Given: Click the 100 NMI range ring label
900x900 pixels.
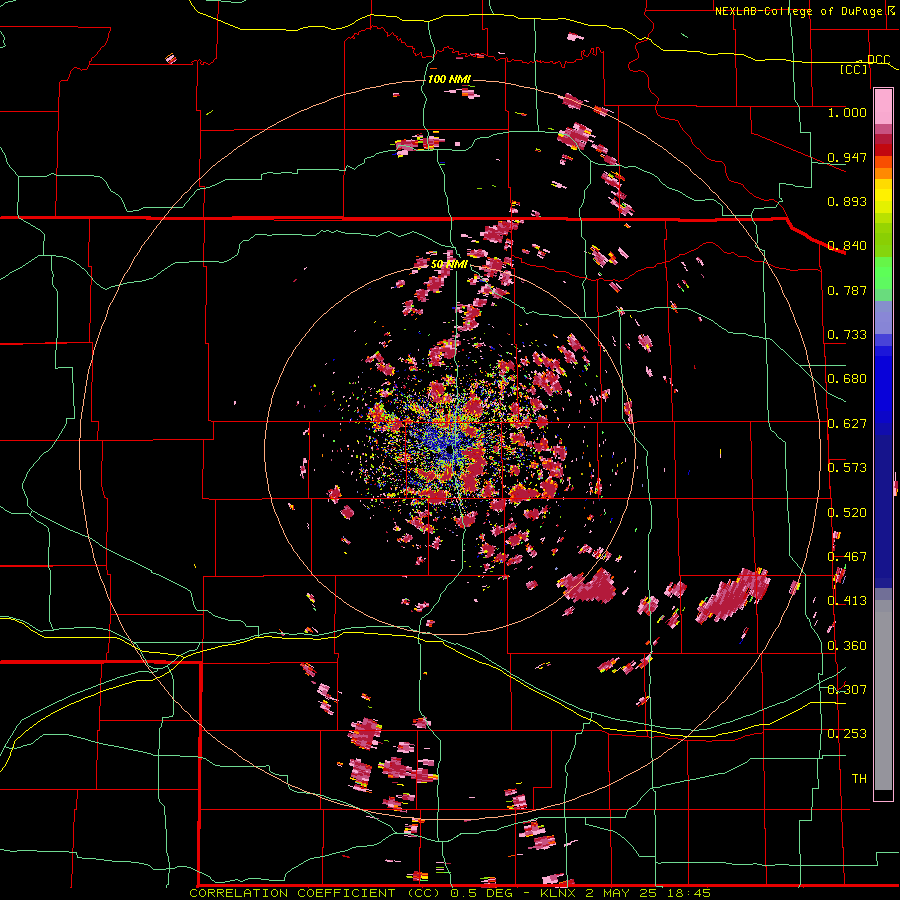Looking at the screenshot, I should (x=449, y=79).
